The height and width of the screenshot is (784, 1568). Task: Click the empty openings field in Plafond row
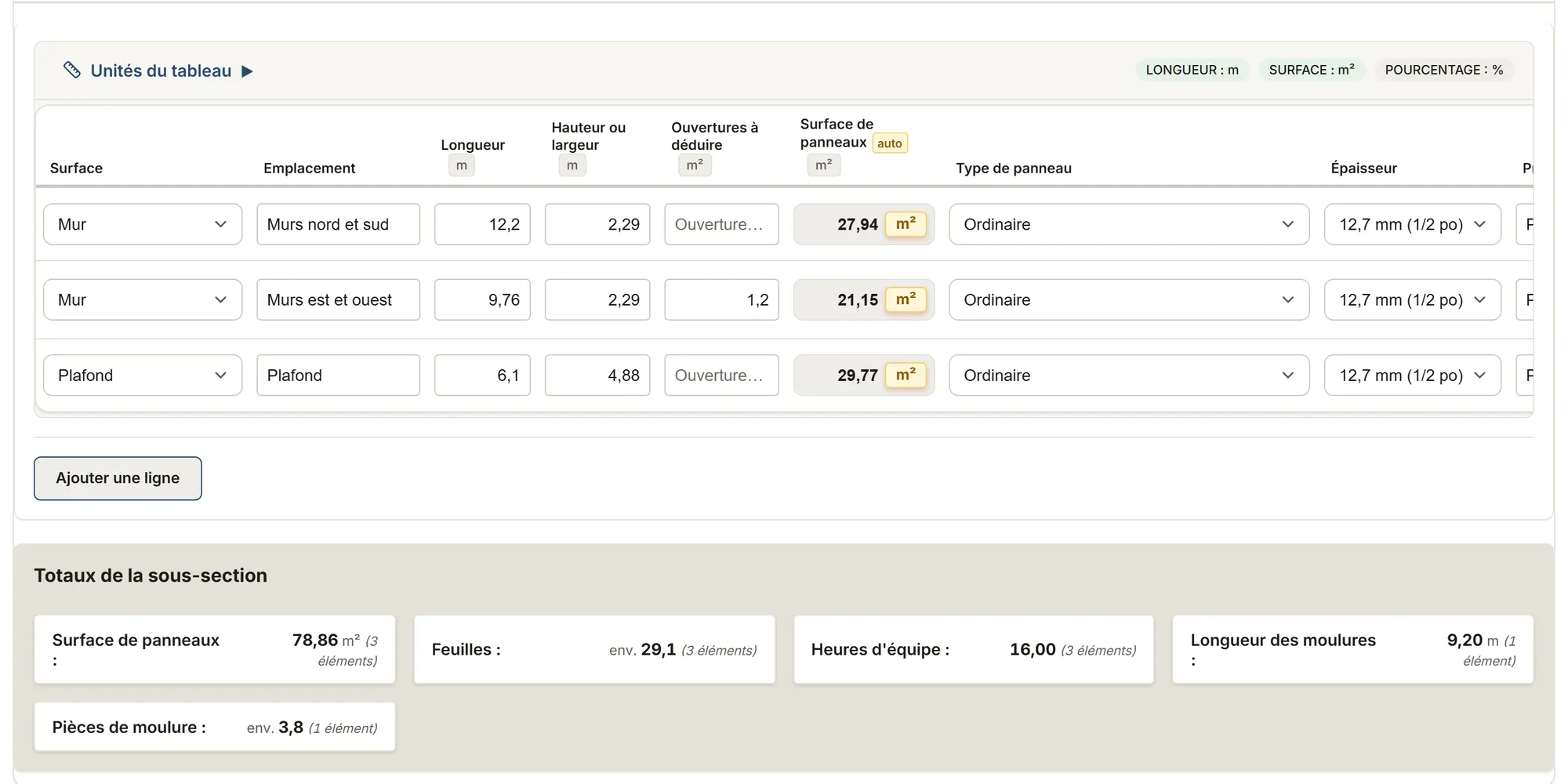point(722,376)
